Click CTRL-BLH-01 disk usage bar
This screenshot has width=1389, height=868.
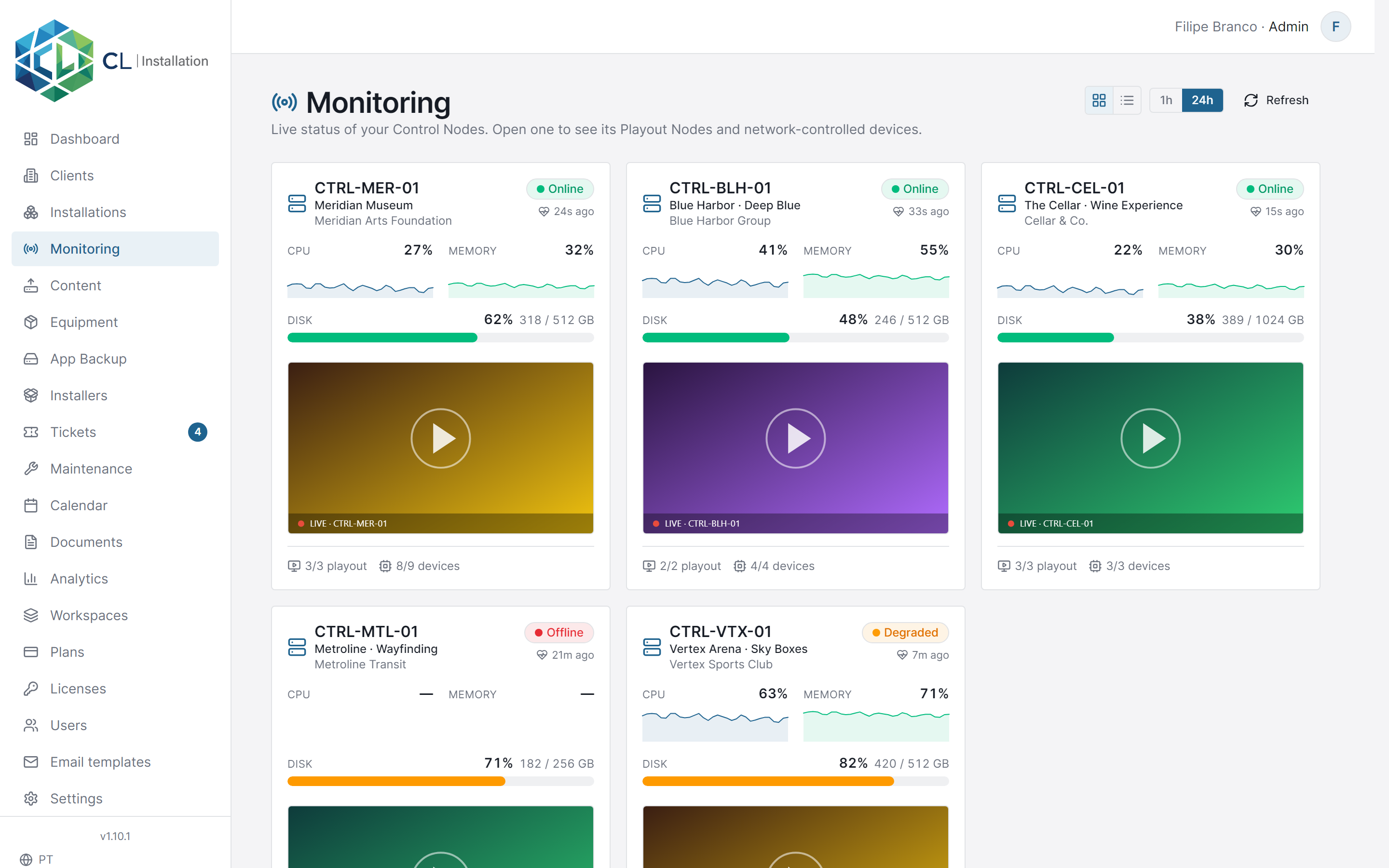click(795, 338)
